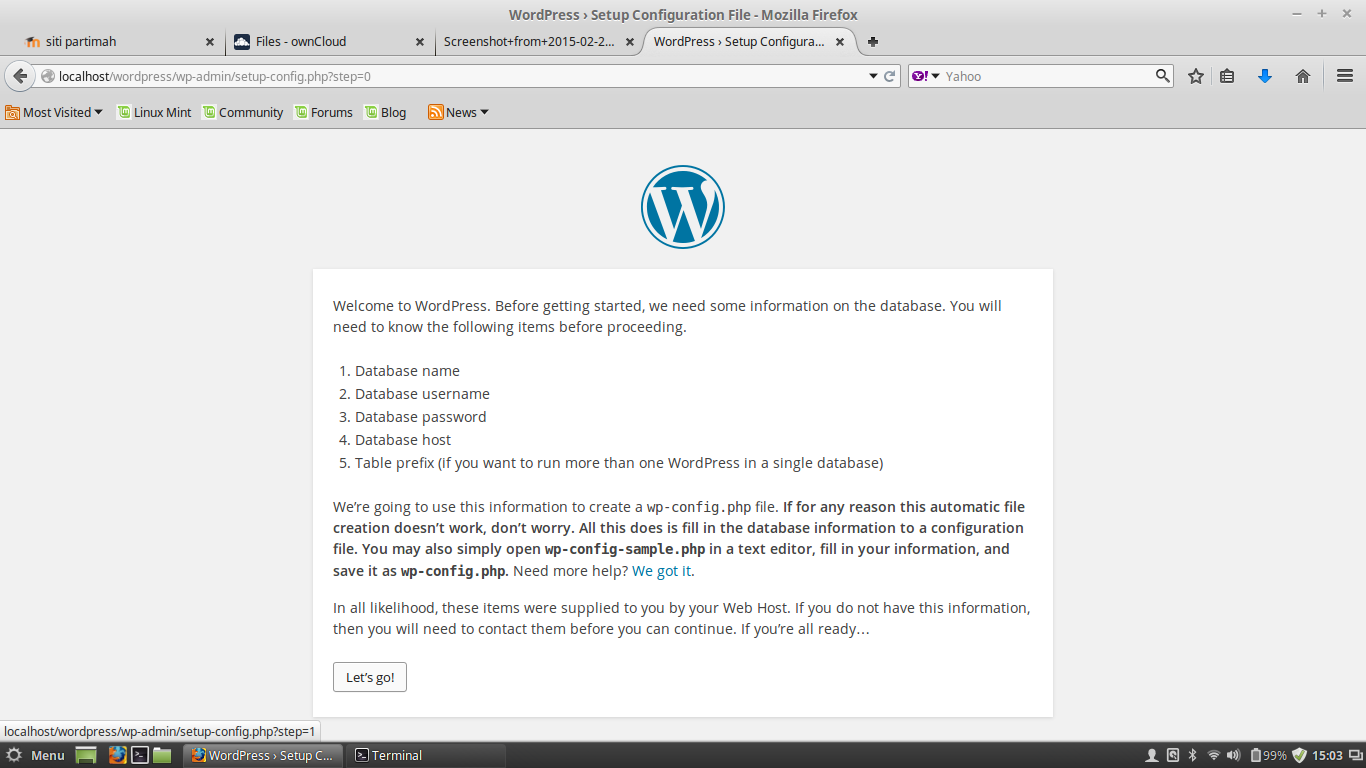Select WordPress Setup window in taskbar
Viewport: 1366px width, 768px height.
click(x=263, y=755)
